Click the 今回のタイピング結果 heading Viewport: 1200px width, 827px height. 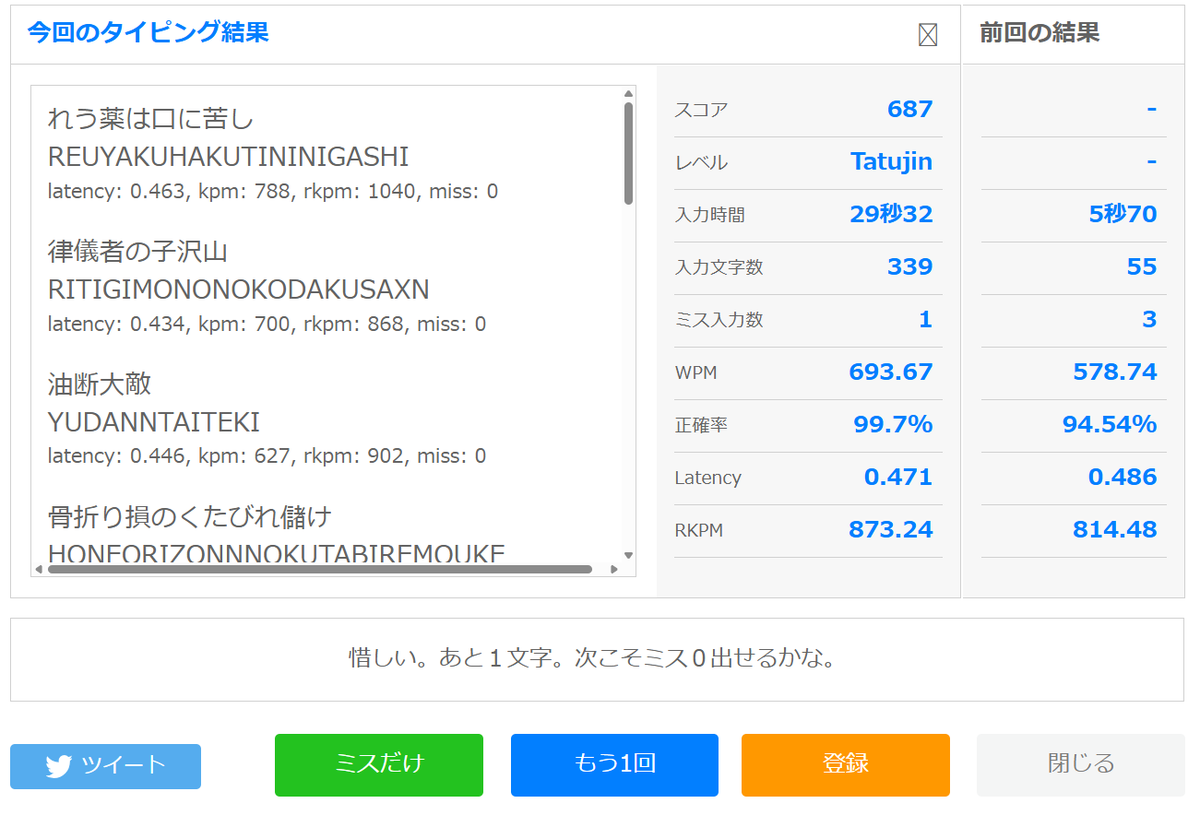[148, 32]
